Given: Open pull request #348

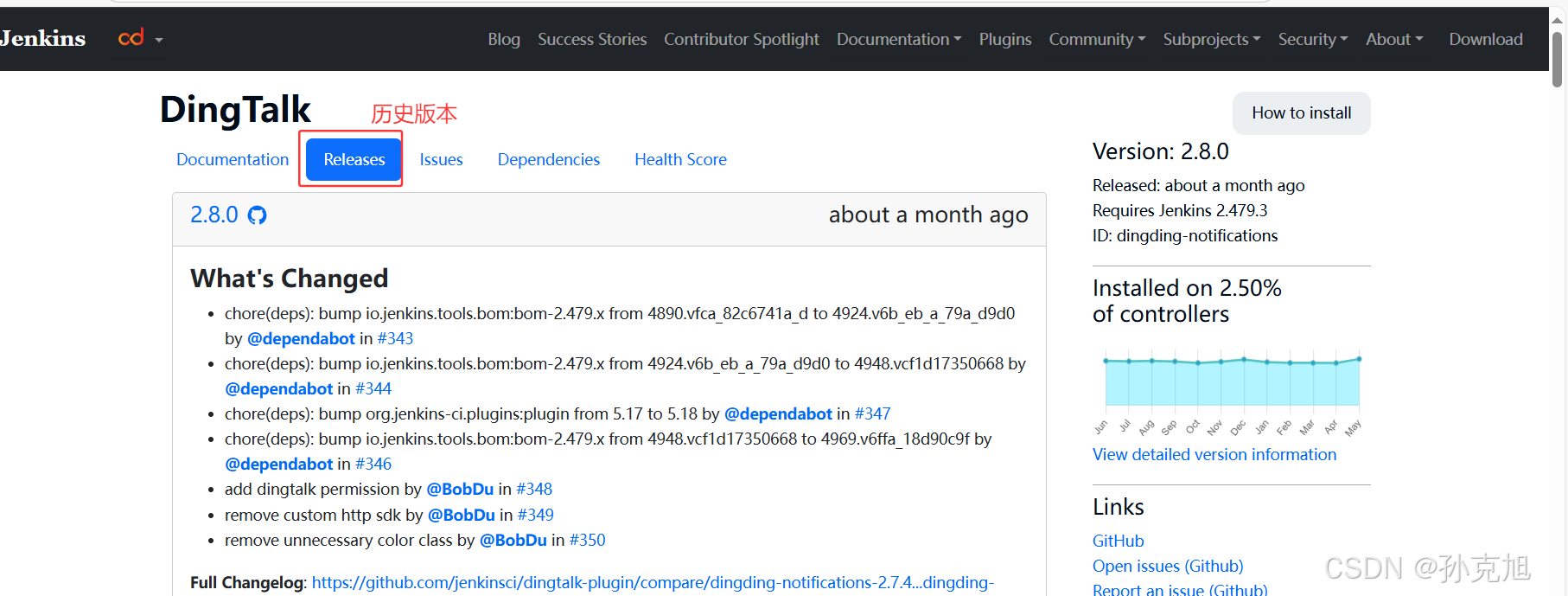Looking at the screenshot, I should click(534, 489).
